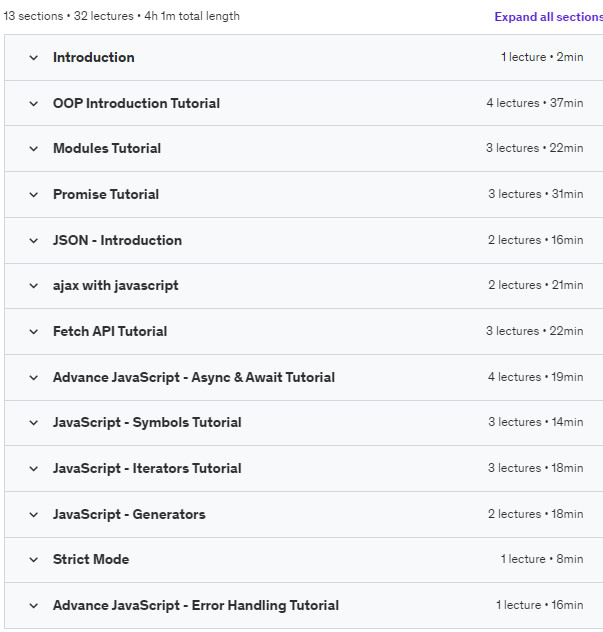Open Advance JavaScript - Async & Await Tutorial title
This screenshot has height=632, width=603.
(194, 377)
